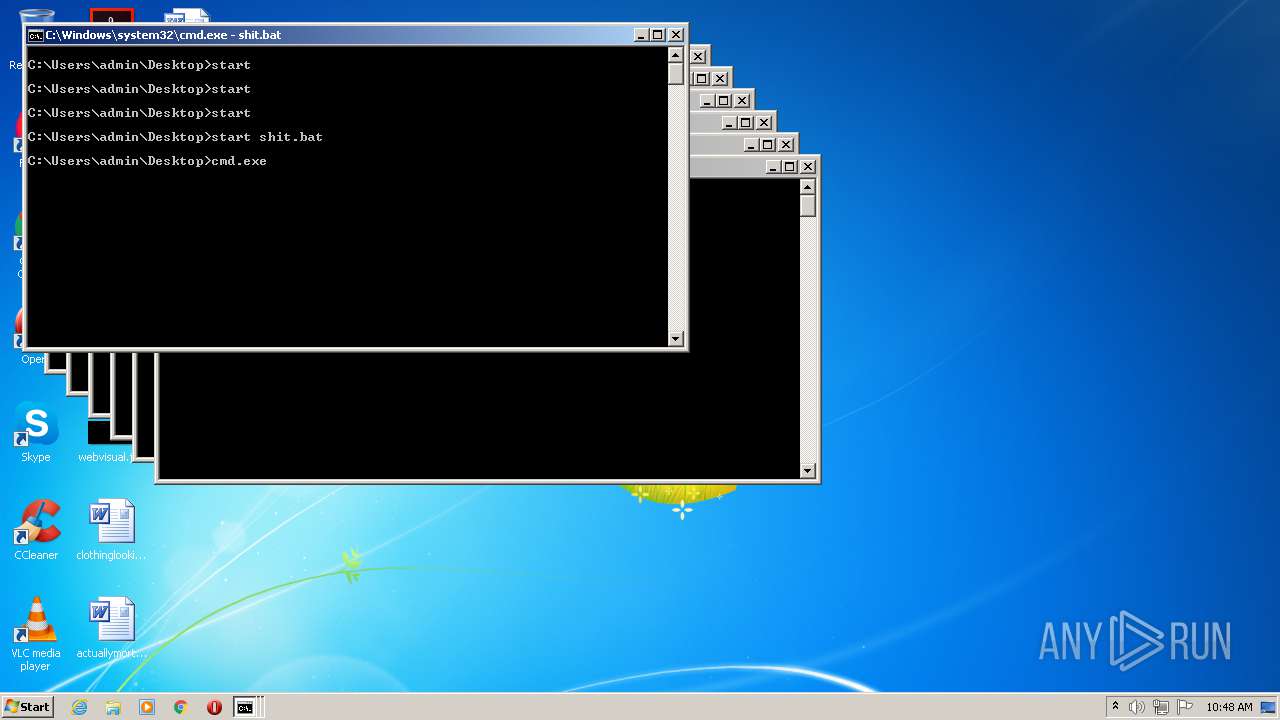1280x720 pixels.
Task: Open the CCleaner desktop shortcut
Action: click(36, 530)
